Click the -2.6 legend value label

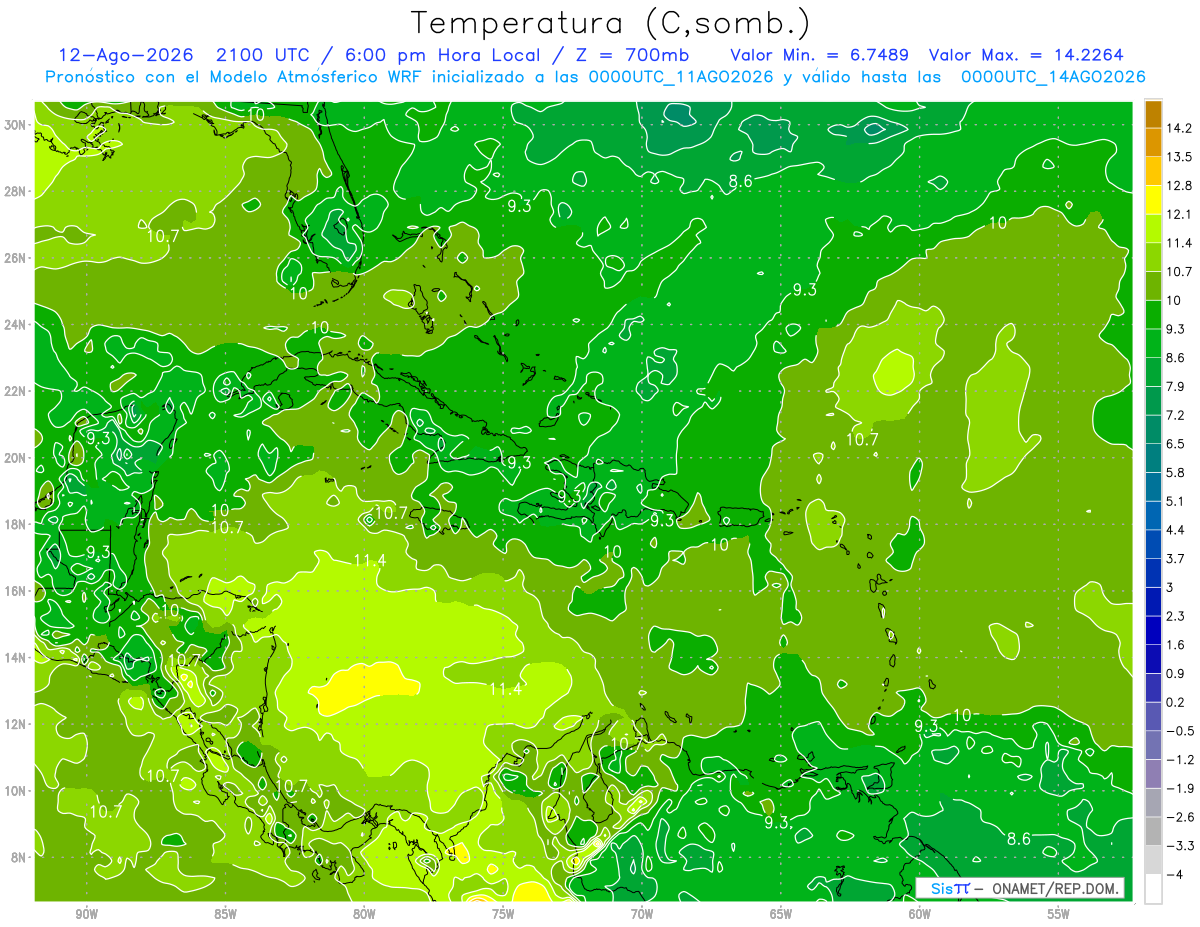coord(1179,817)
